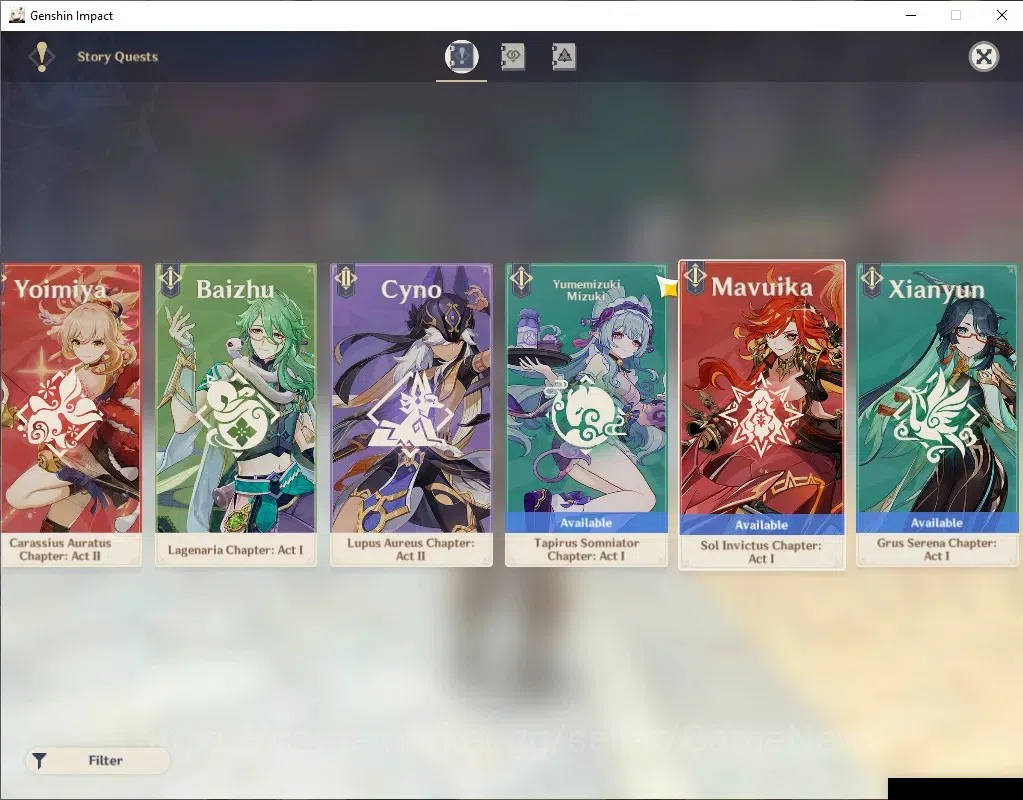Switch to the third quest category tab
1023x800 pixels.
564,56
